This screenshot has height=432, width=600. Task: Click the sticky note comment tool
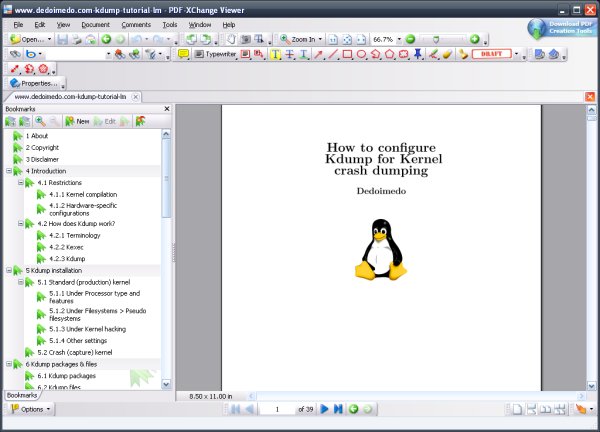point(184,54)
